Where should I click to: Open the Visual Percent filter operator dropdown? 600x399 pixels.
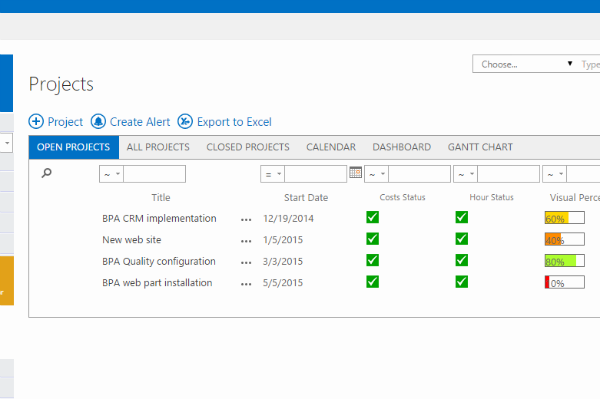coord(555,174)
